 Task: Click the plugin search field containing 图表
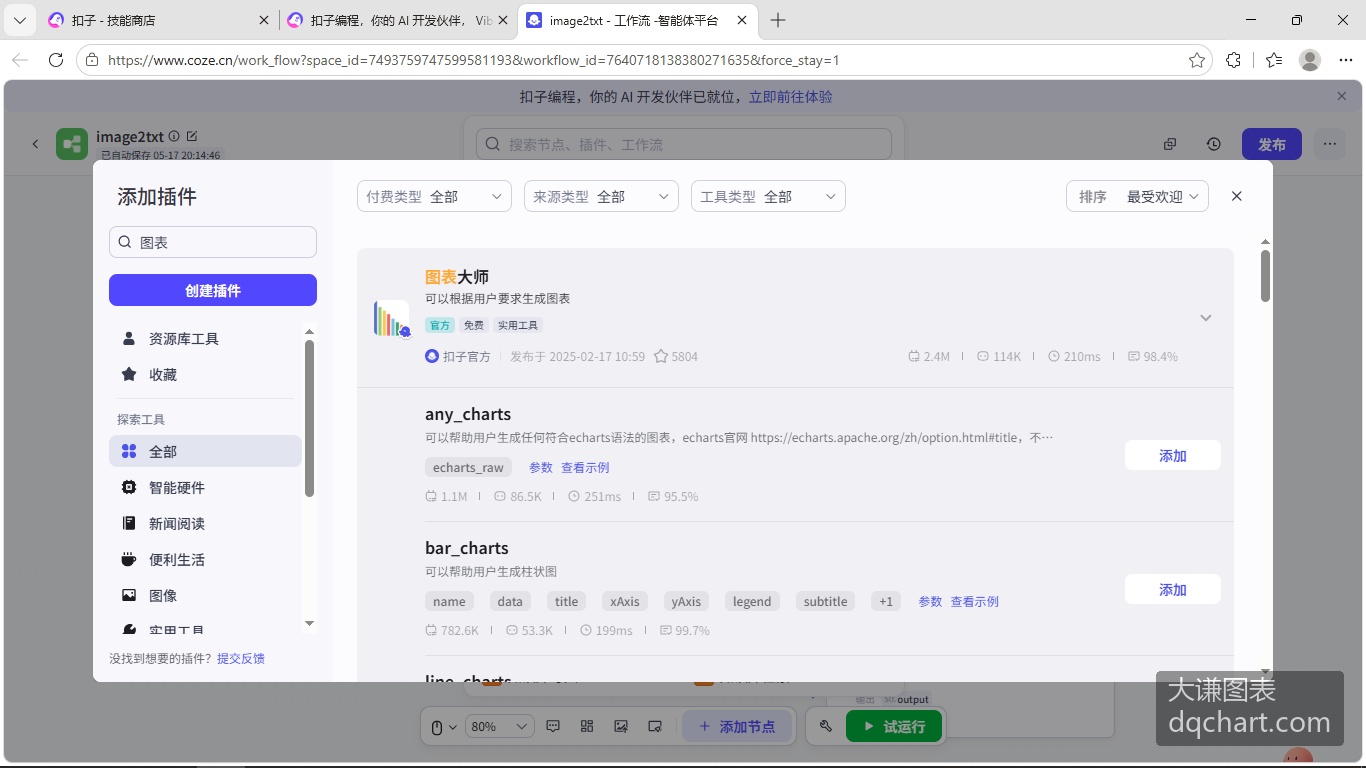tap(213, 242)
